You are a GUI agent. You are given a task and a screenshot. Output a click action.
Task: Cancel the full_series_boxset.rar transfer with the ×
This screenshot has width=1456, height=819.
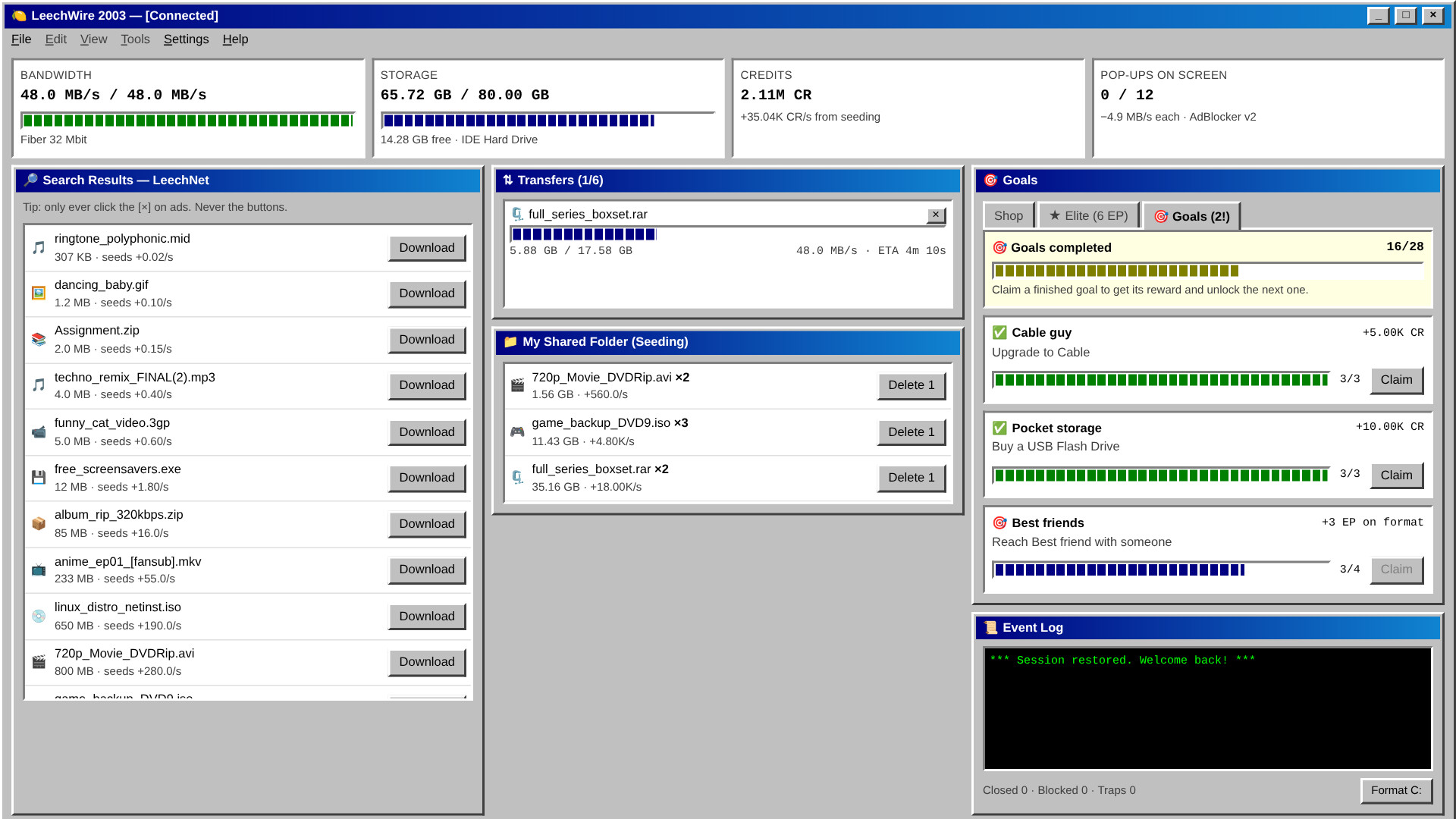click(936, 215)
